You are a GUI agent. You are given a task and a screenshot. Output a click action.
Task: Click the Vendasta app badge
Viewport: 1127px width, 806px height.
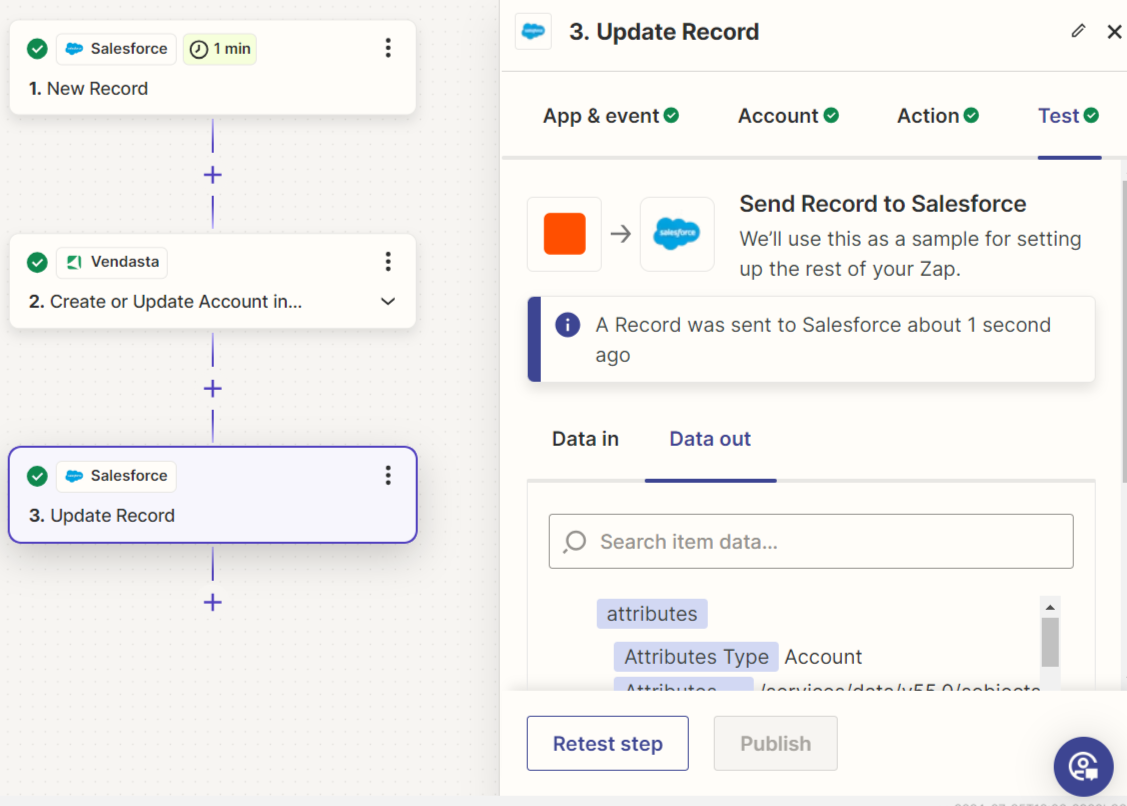[112, 262]
